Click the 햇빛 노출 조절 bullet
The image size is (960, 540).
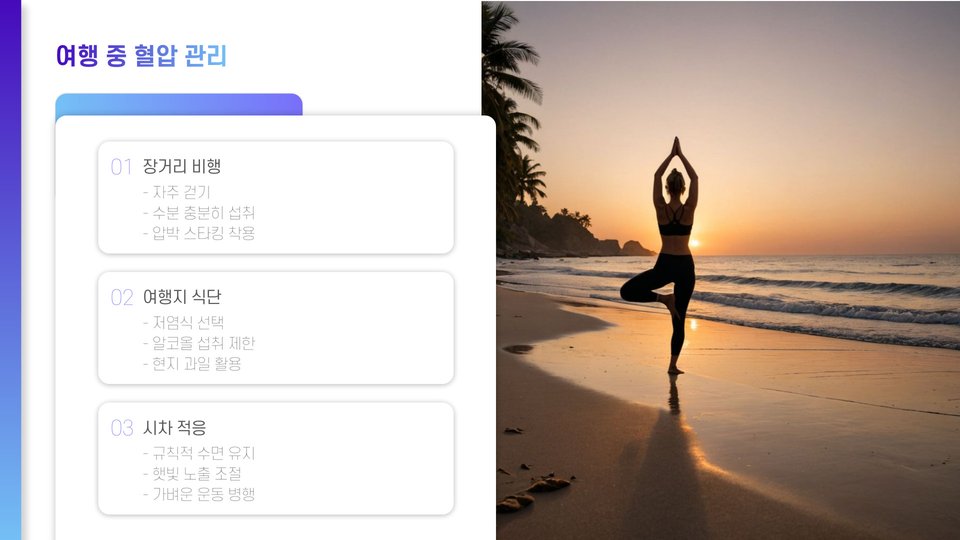tap(192, 473)
